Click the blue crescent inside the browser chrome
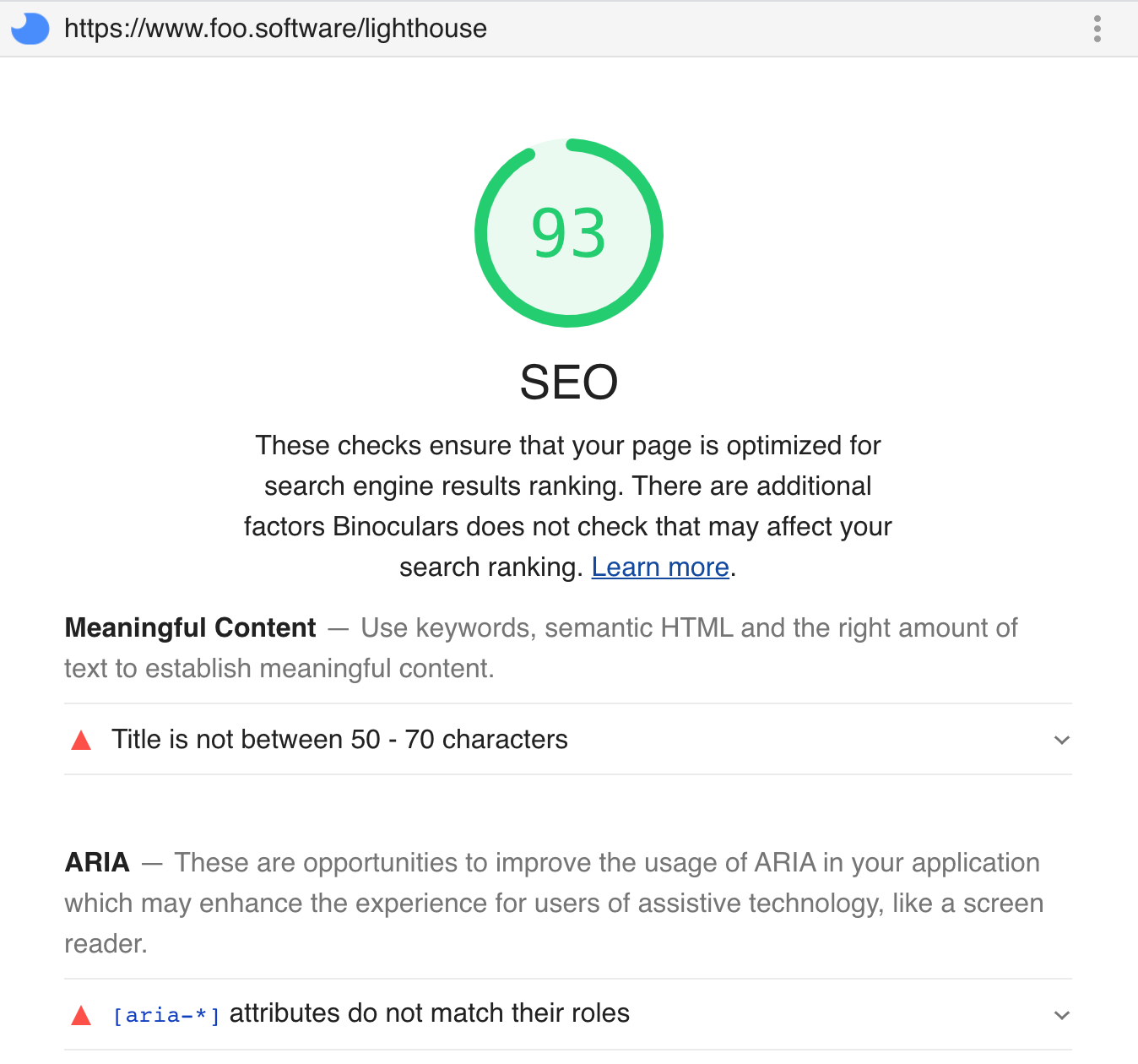The height and width of the screenshot is (1064, 1138). click(30, 28)
